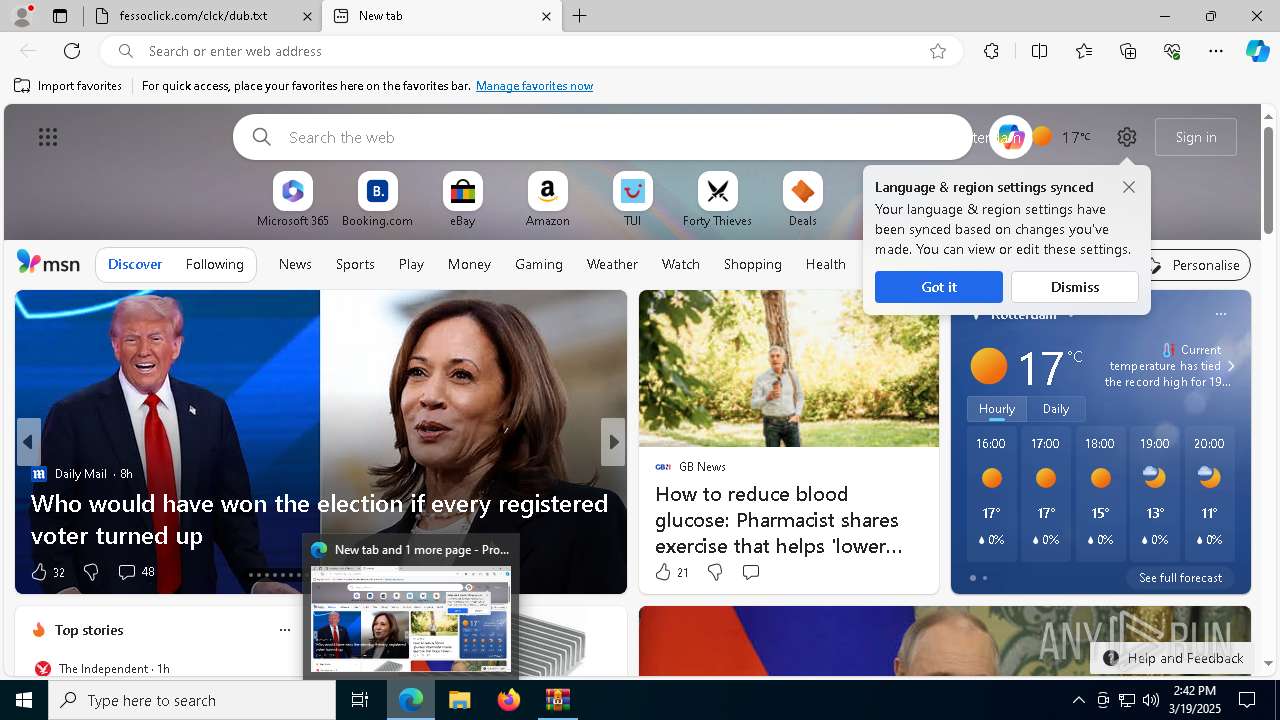1280x720 pixels.
Task: Click Import favorites
Action: point(68,86)
